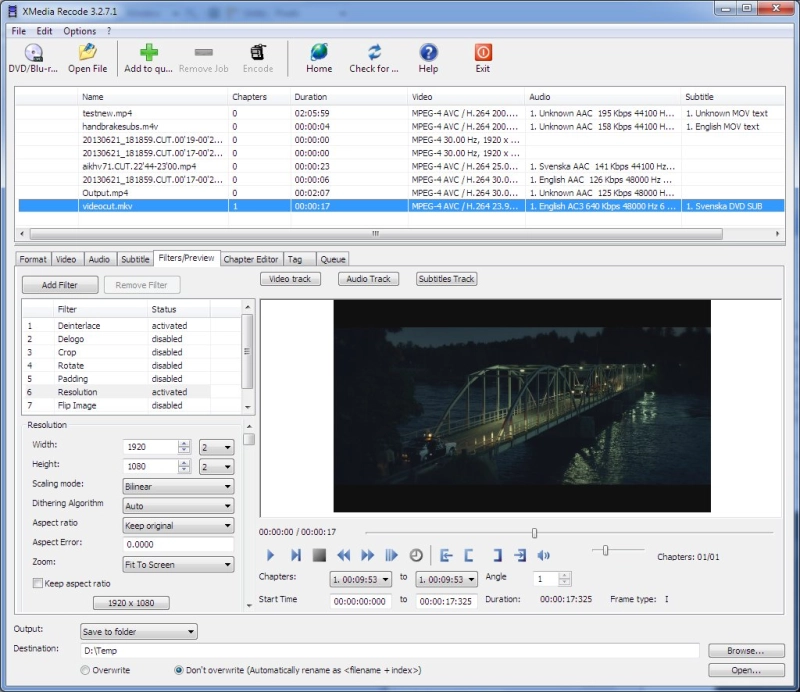Click the preview volume slider handle
The height and width of the screenshot is (692, 800).
(605, 550)
